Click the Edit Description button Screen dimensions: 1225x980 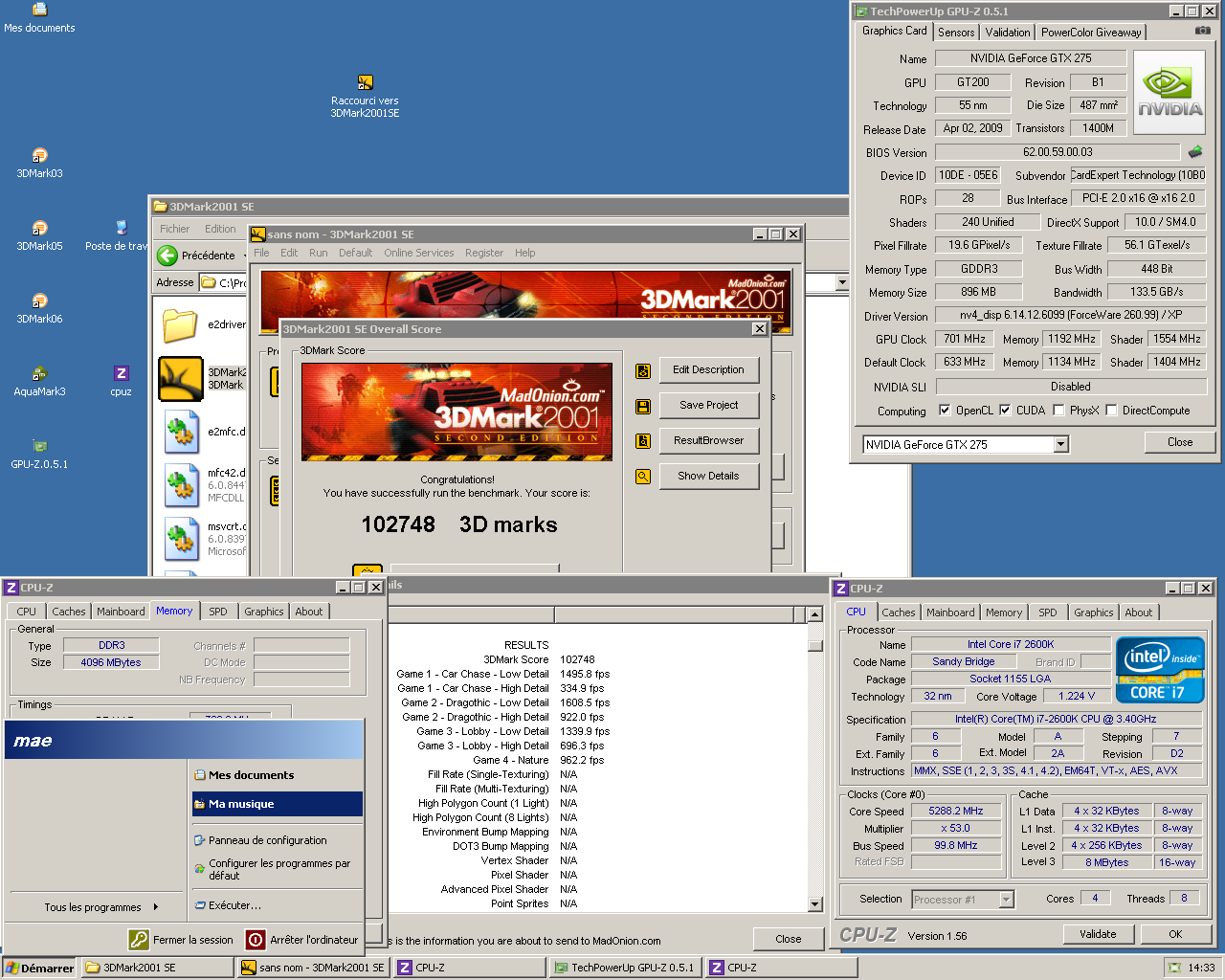708,369
